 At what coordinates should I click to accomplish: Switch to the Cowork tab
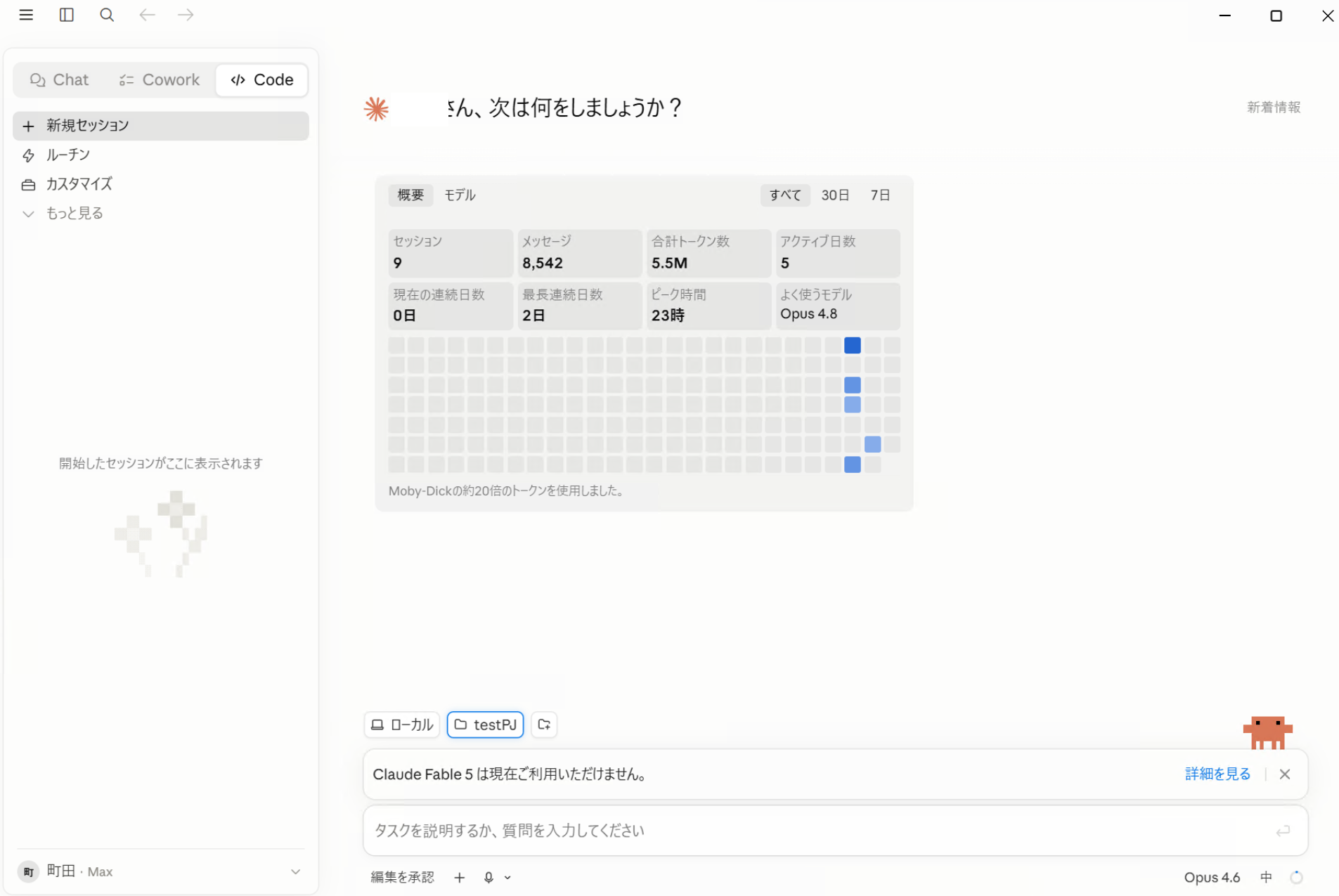coord(160,80)
